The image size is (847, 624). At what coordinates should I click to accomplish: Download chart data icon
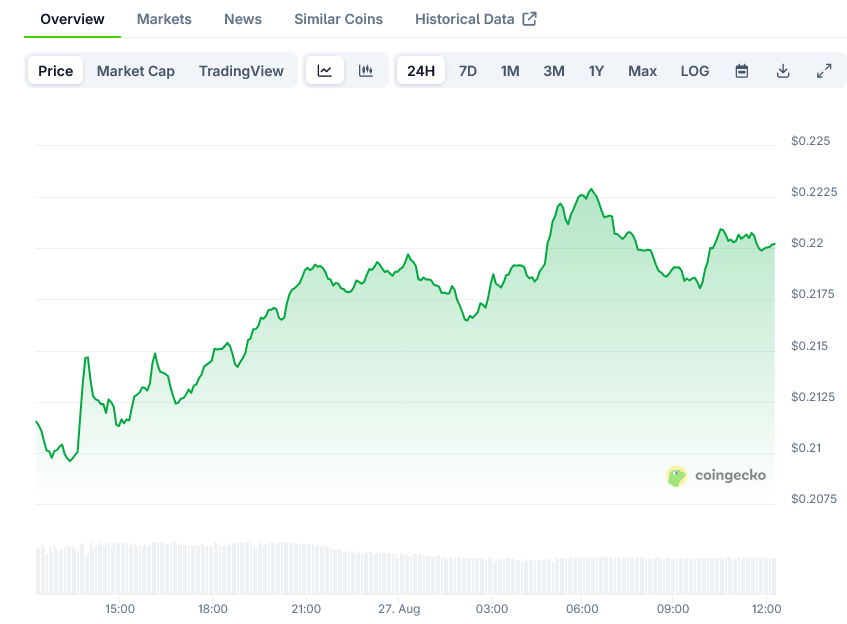783,71
